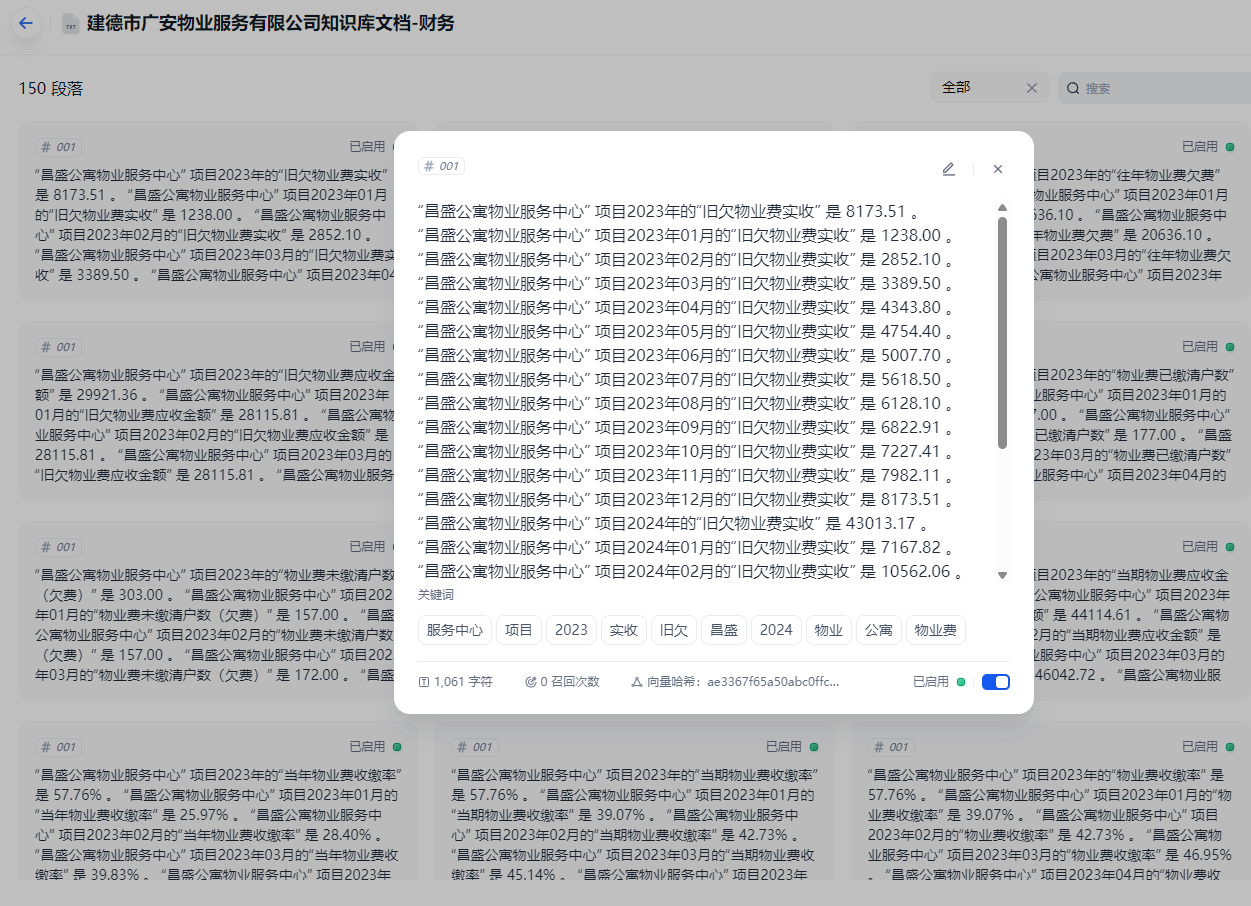Click the line for 2023年09月 value 6822.91
The height and width of the screenshot is (906, 1251).
pyautogui.click(x=685, y=428)
